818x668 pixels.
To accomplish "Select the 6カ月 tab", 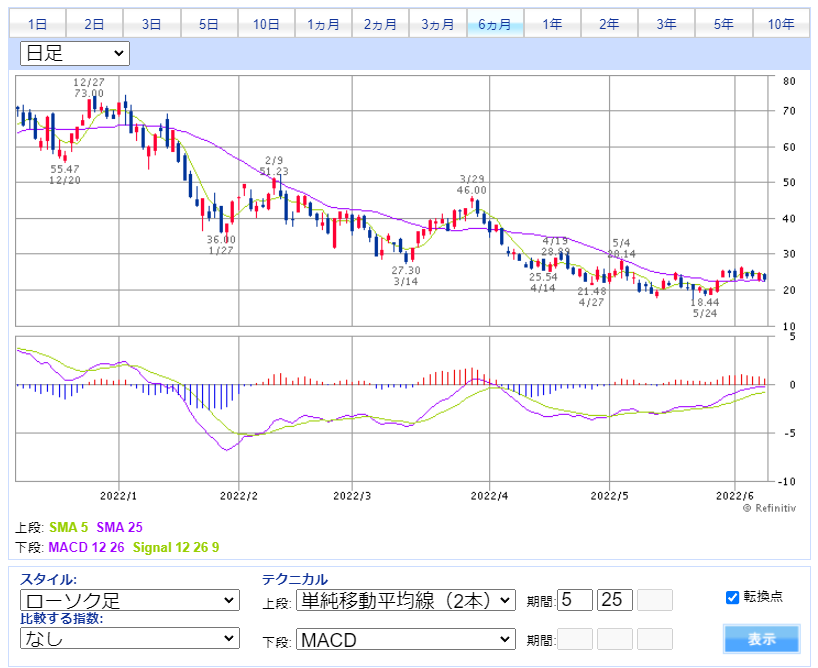I will tap(495, 24).
